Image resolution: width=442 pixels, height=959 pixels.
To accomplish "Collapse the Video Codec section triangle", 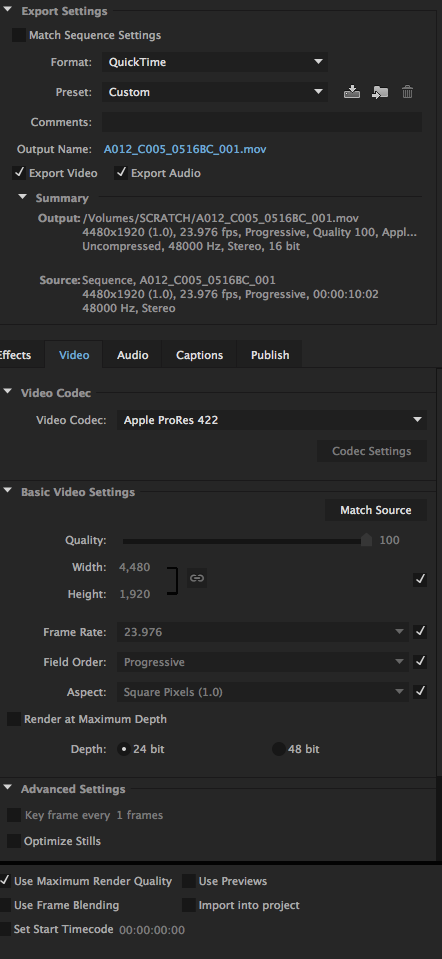I will pos(7,391).
